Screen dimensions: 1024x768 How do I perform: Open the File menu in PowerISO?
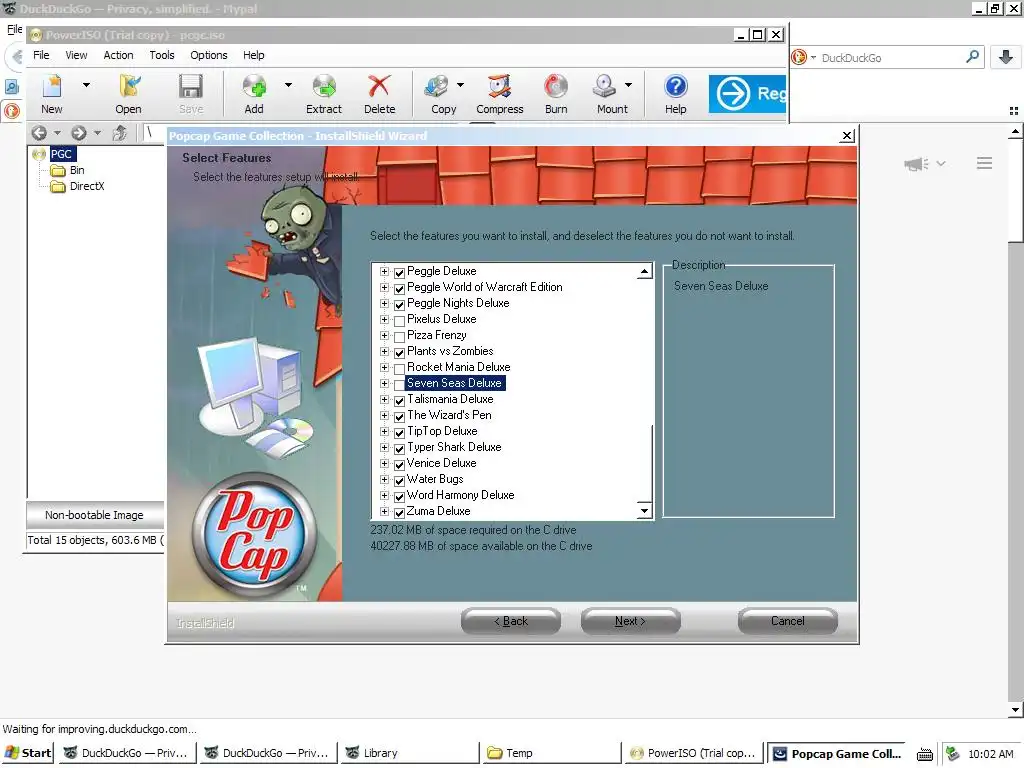pos(41,55)
